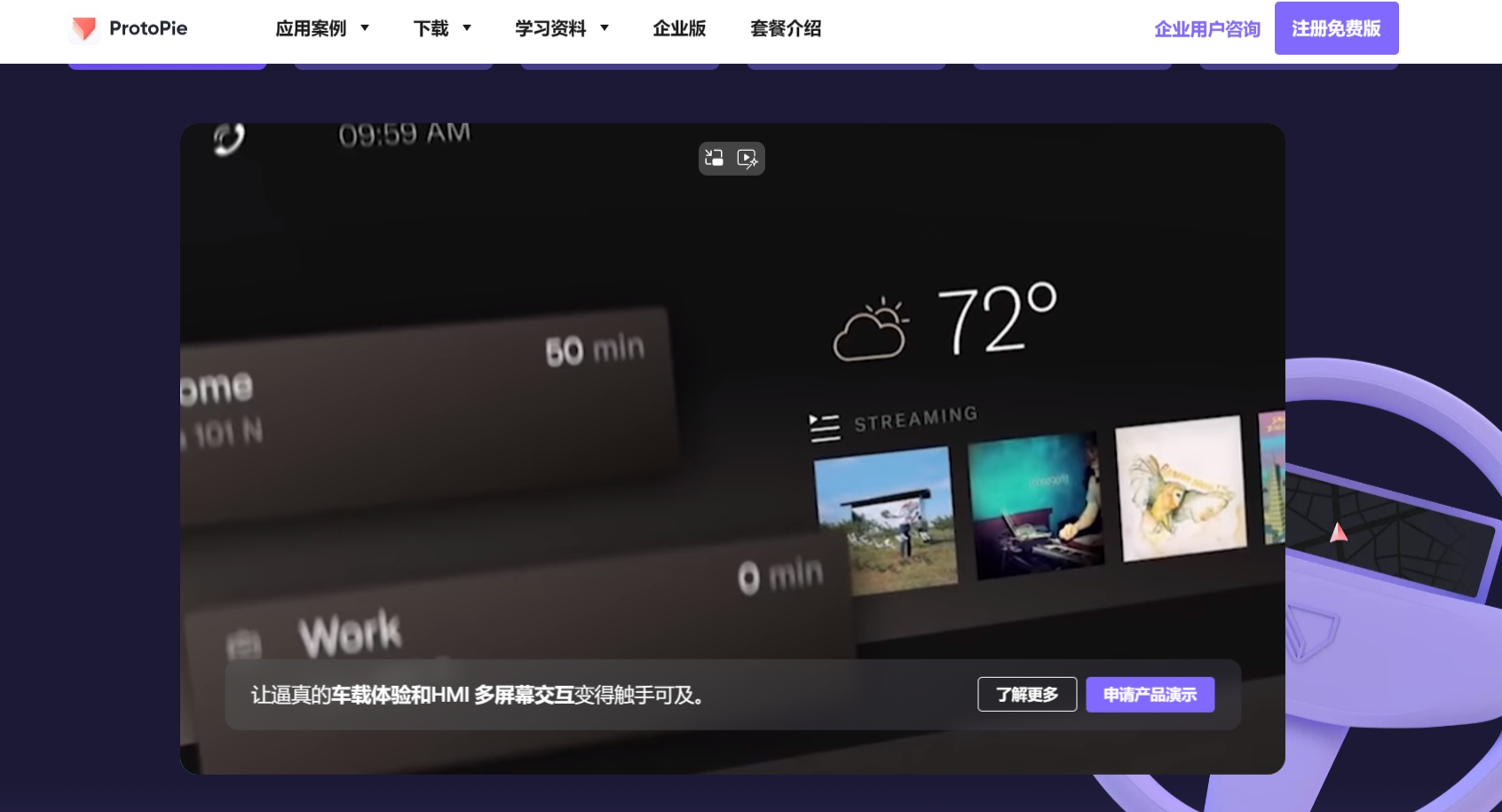This screenshot has width=1502, height=812.
Task: Click the ProtoPie logo icon
Action: pyautogui.click(x=83, y=28)
